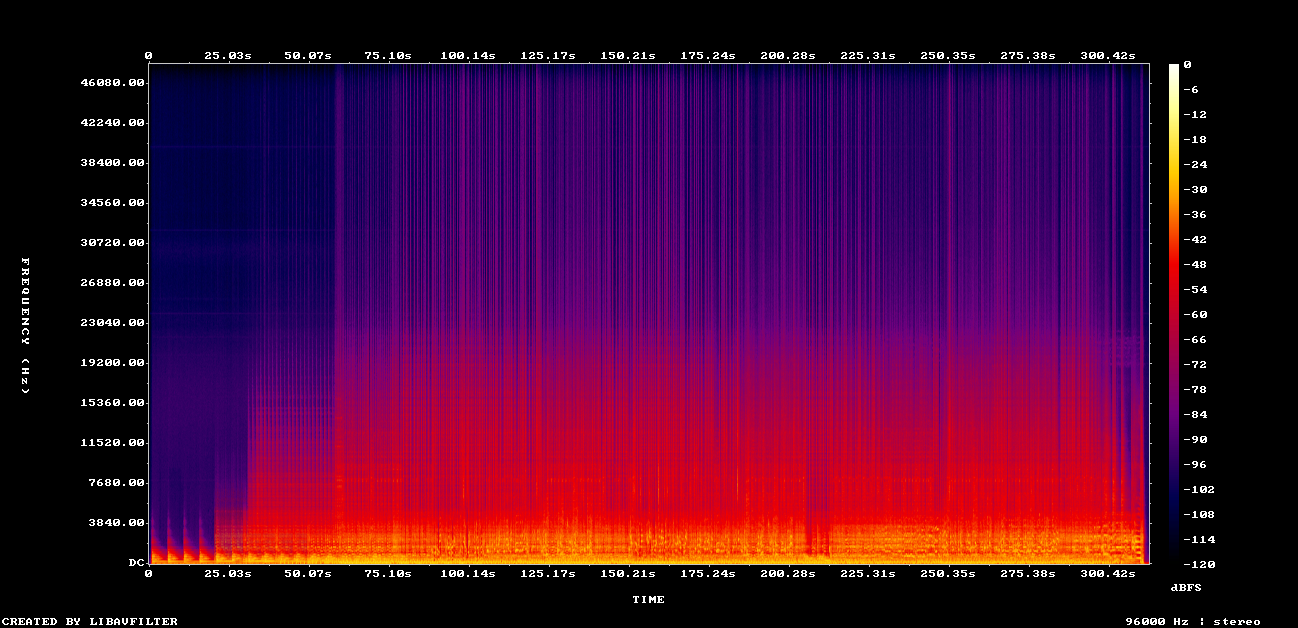Click the TIME axis title
This screenshot has width=1298, height=628.
pos(648,600)
